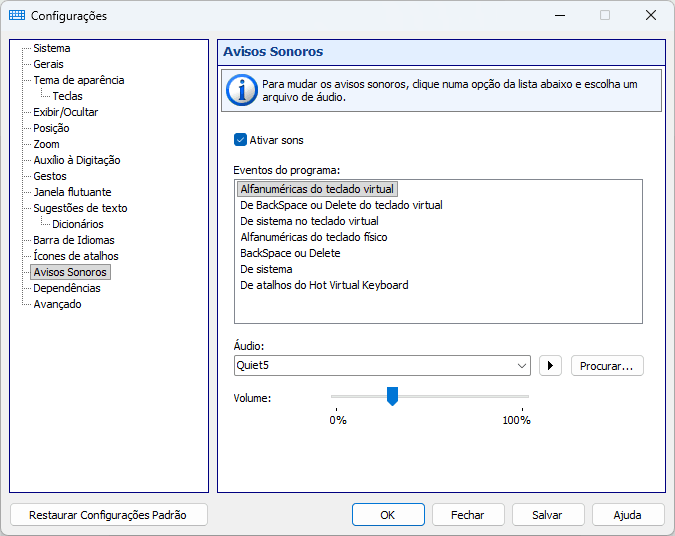Play the selected Quiet5 audio preview
The height and width of the screenshot is (536, 675).
tap(550, 366)
